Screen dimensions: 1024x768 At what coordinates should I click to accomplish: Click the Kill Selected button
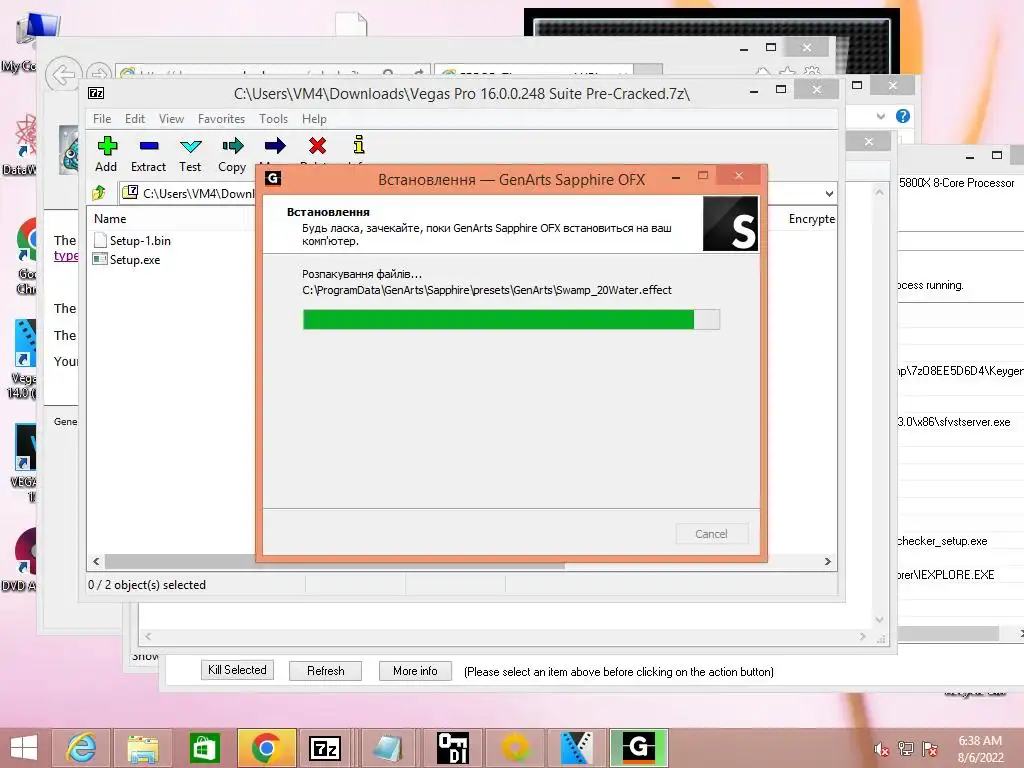click(x=237, y=670)
